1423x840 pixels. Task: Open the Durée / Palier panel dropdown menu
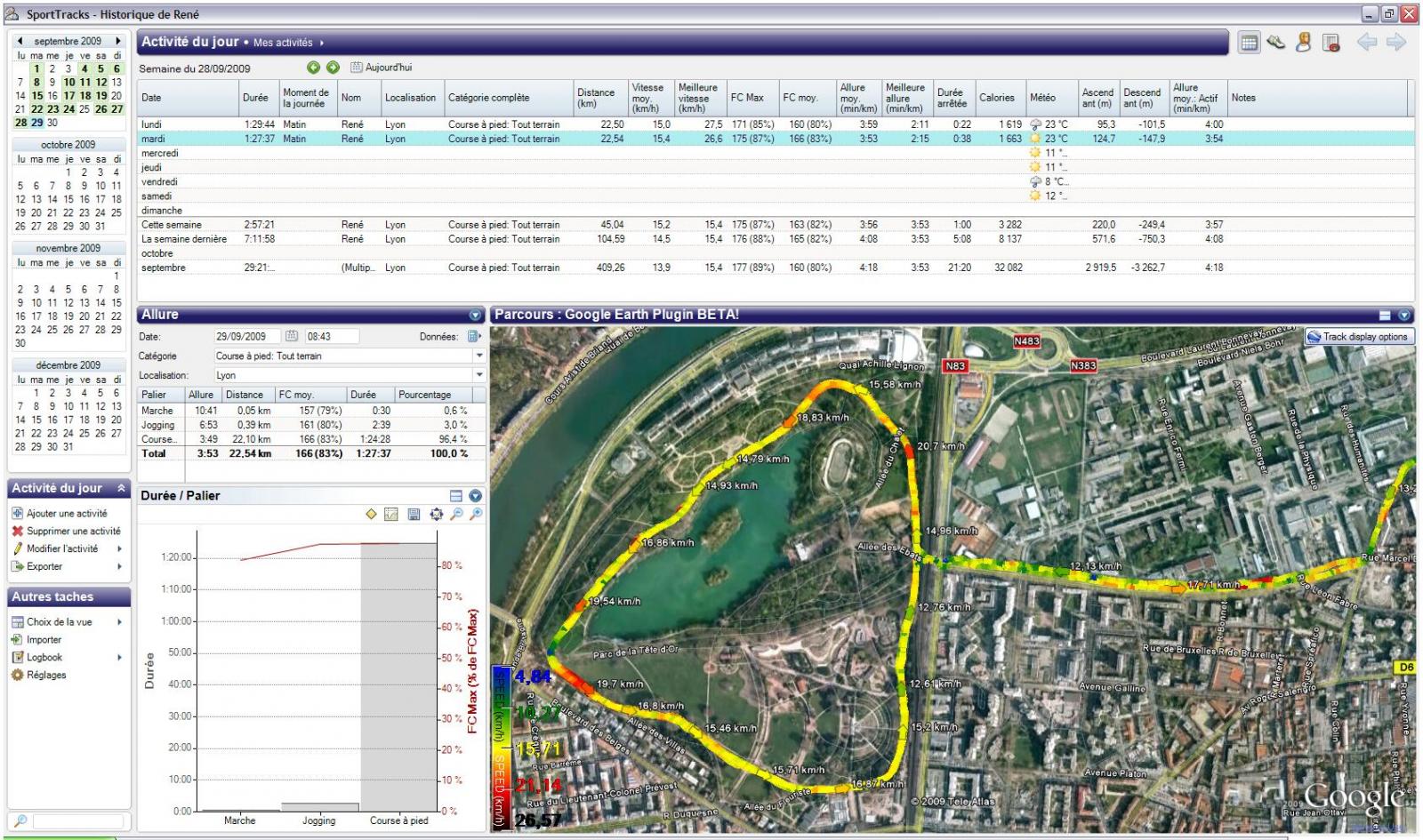click(x=475, y=496)
